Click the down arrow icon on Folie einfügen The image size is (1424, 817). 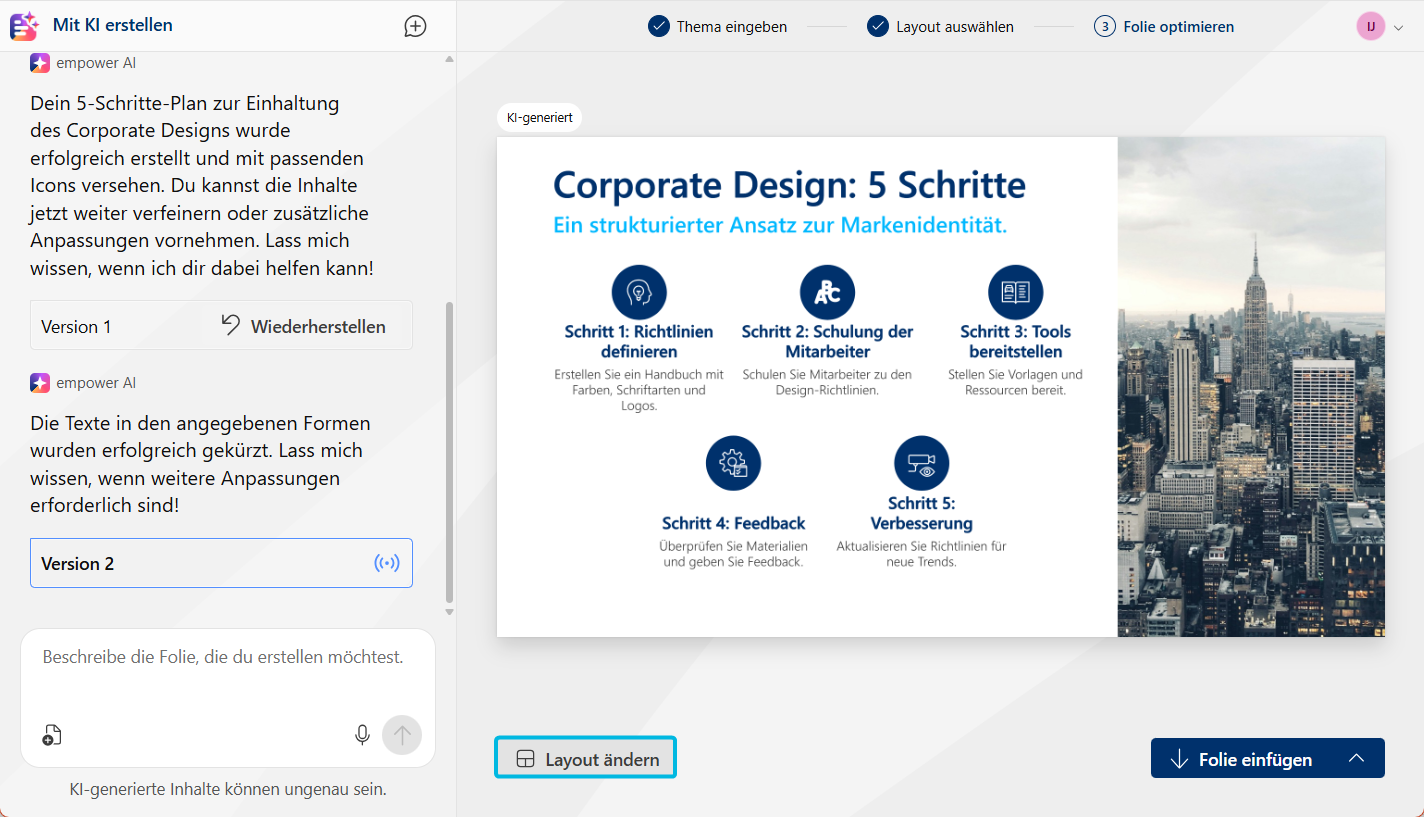pos(1178,759)
